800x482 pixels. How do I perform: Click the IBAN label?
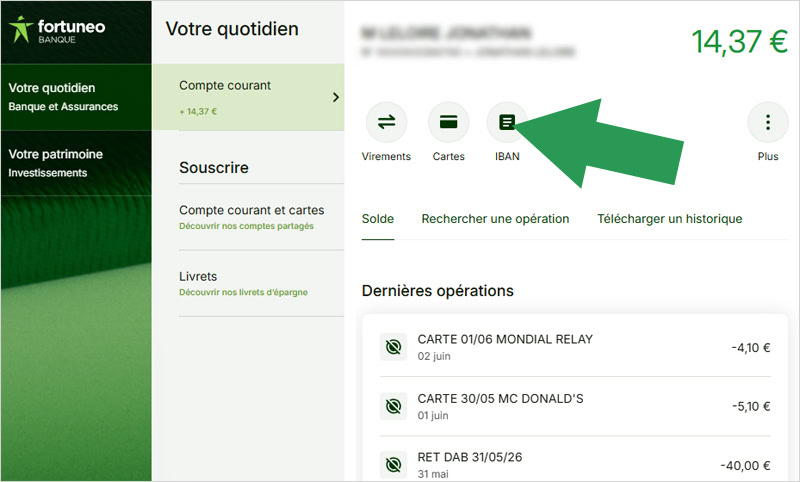click(507, 157)
